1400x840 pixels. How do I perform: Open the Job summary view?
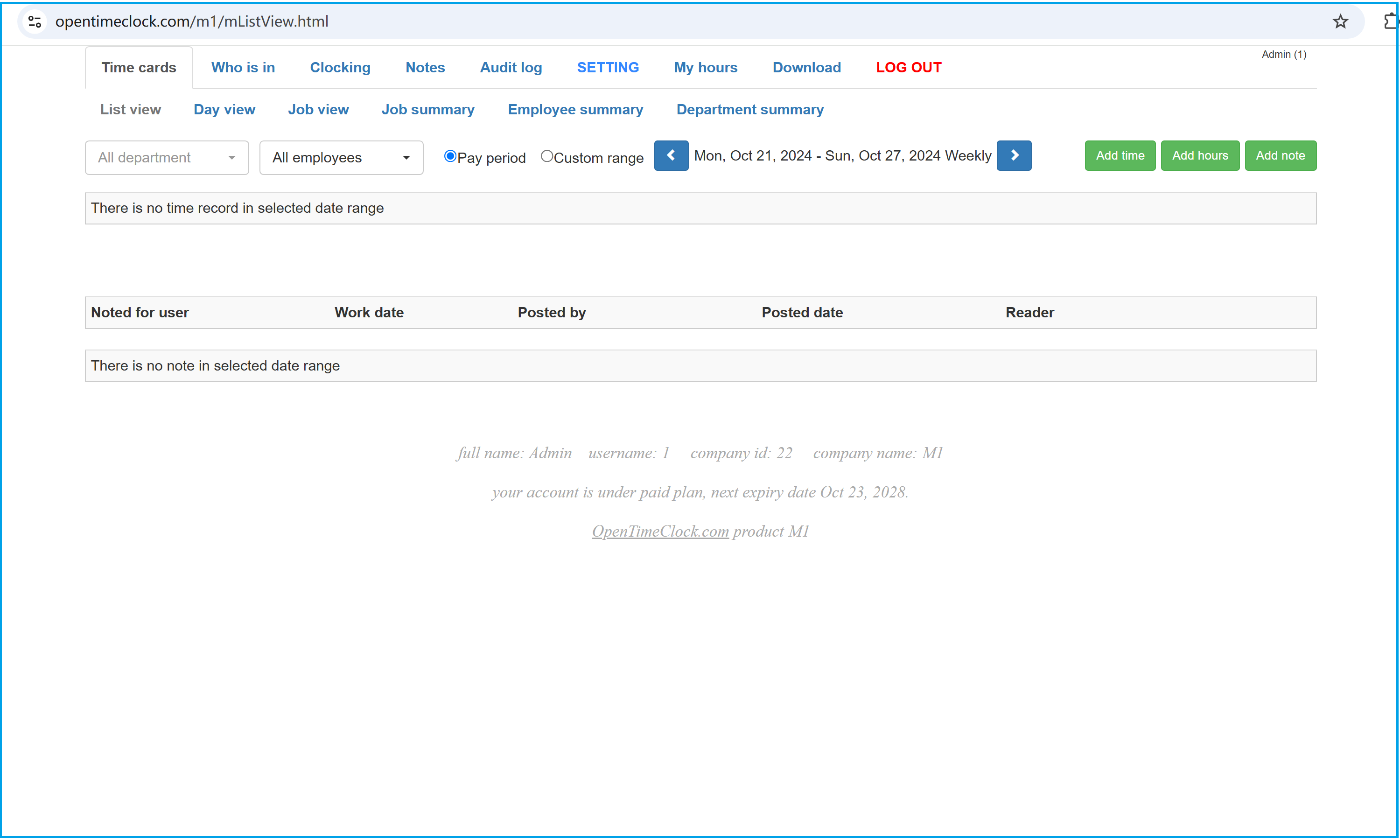(428, 109)
